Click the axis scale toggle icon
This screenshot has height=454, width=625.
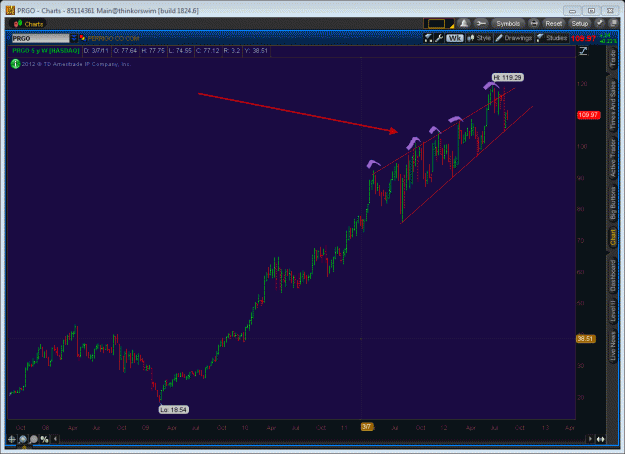(583, 51)
